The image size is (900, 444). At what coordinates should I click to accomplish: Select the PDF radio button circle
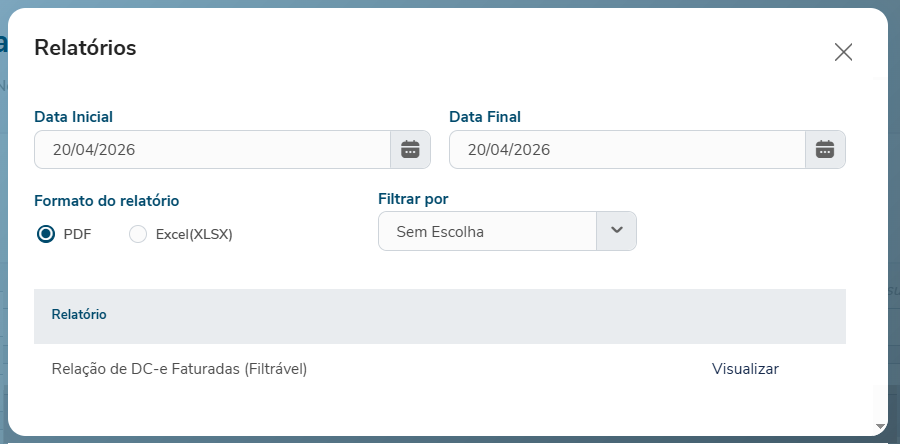[45, 234]
